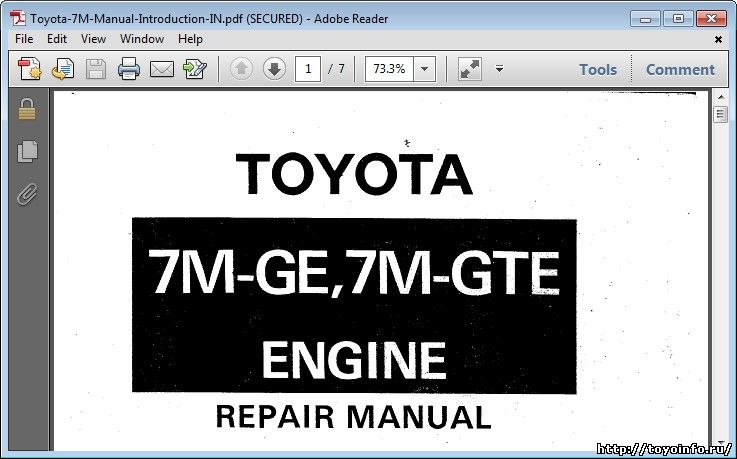Open the File menu
Screen dimensions: 737x459
coord(24,39)
